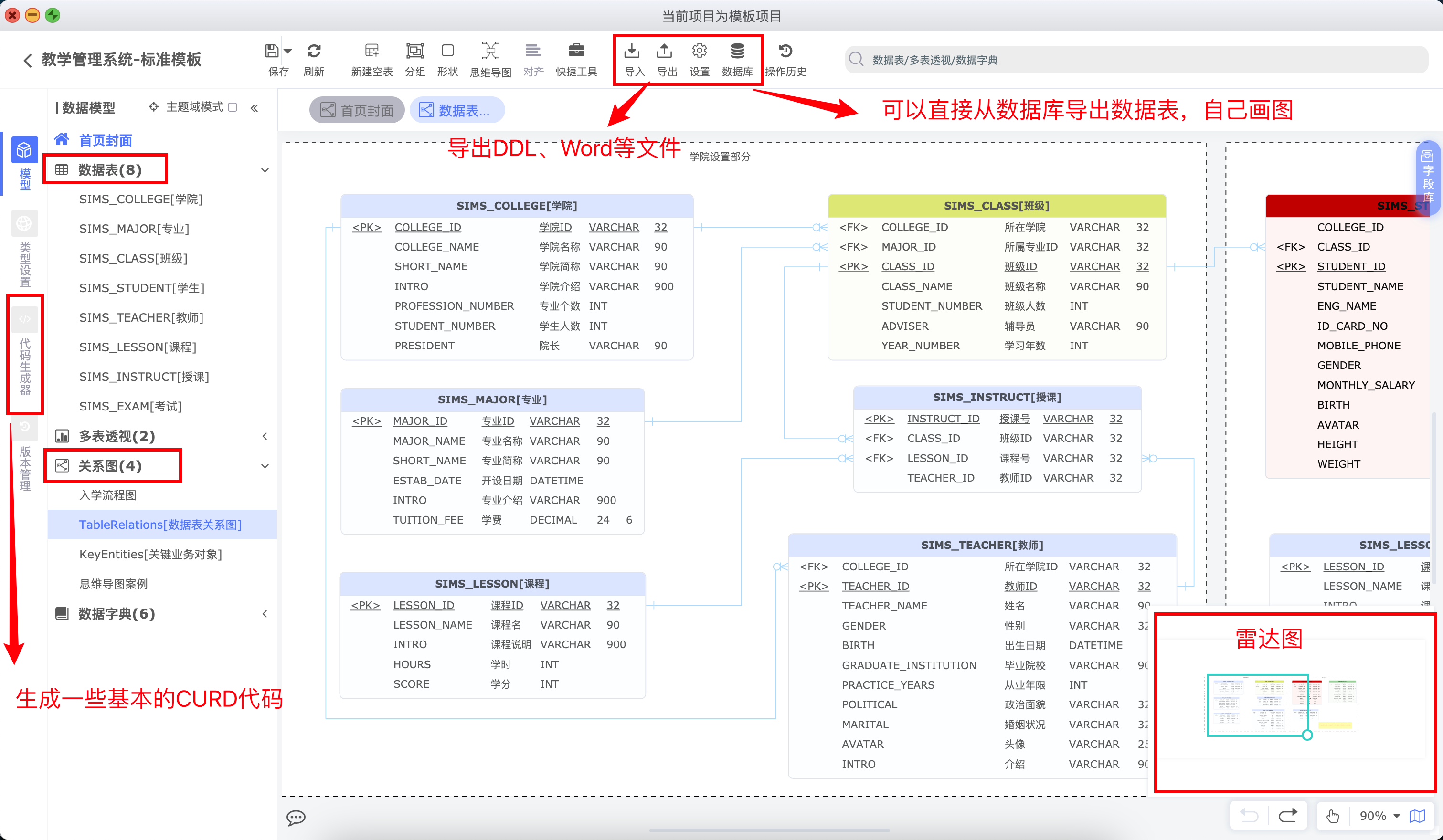Select SIMS_TEACHER[教师] in the table list
The image size is (1443, 840).
point(141,317)
